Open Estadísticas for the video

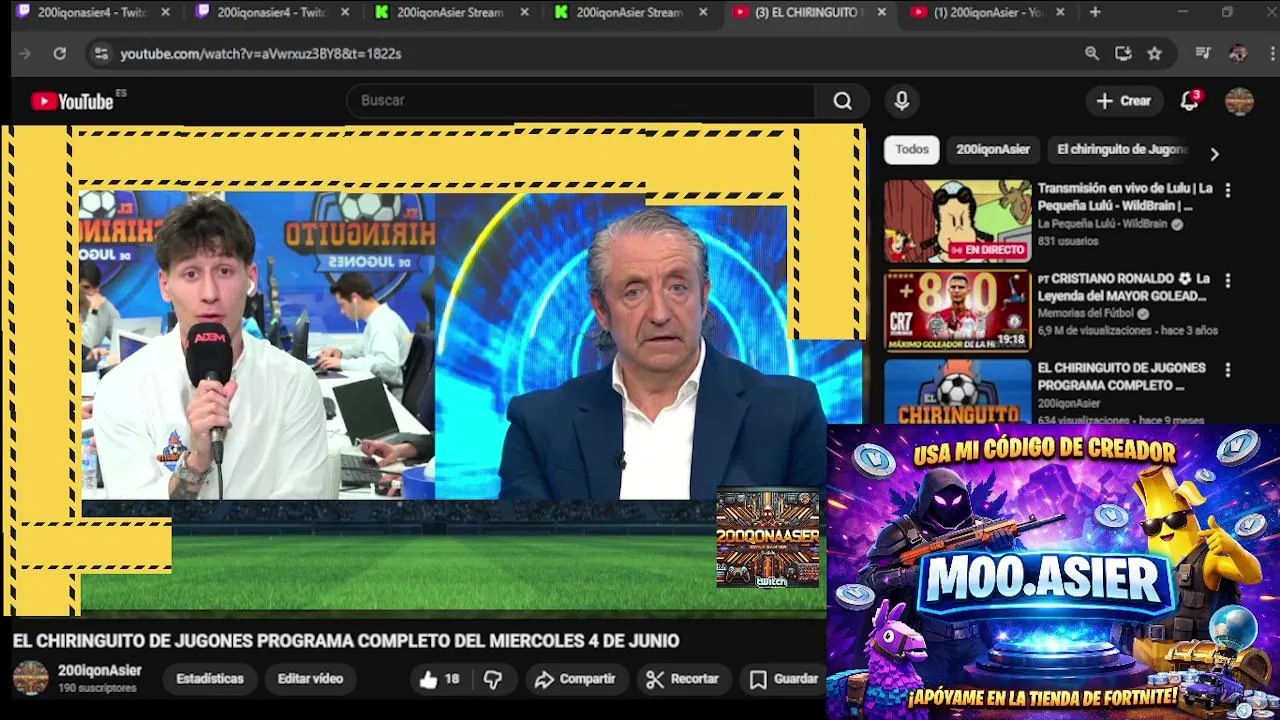[x=210, y=679]
